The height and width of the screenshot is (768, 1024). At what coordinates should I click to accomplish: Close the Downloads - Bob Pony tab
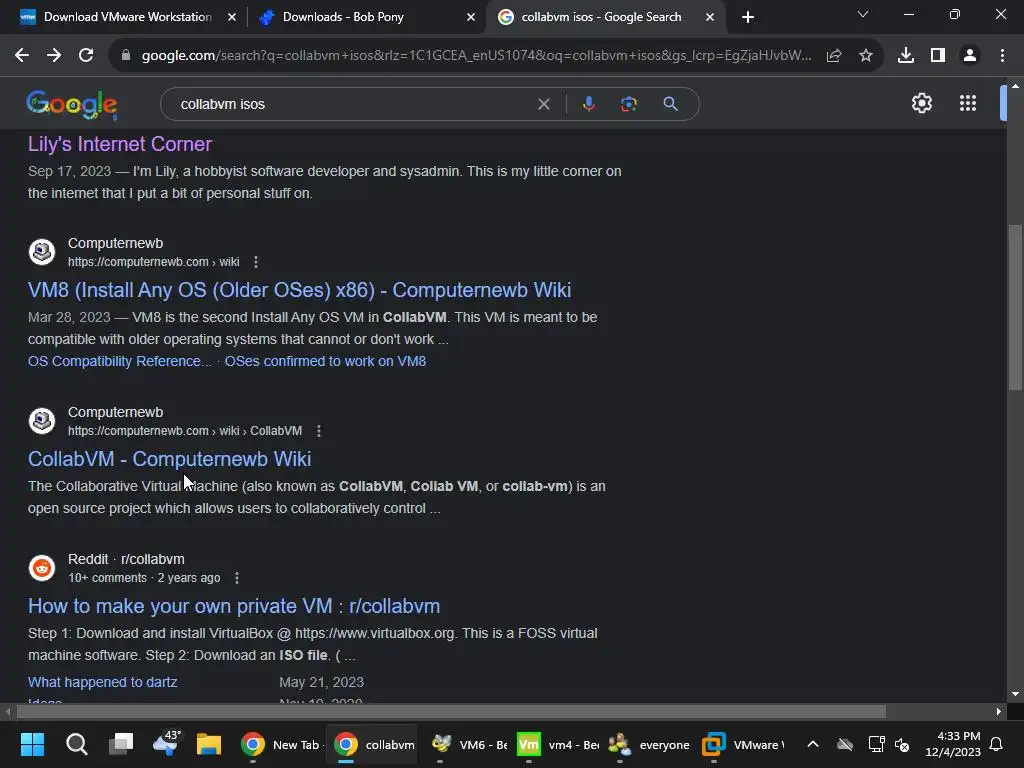[x=471, y=17]
